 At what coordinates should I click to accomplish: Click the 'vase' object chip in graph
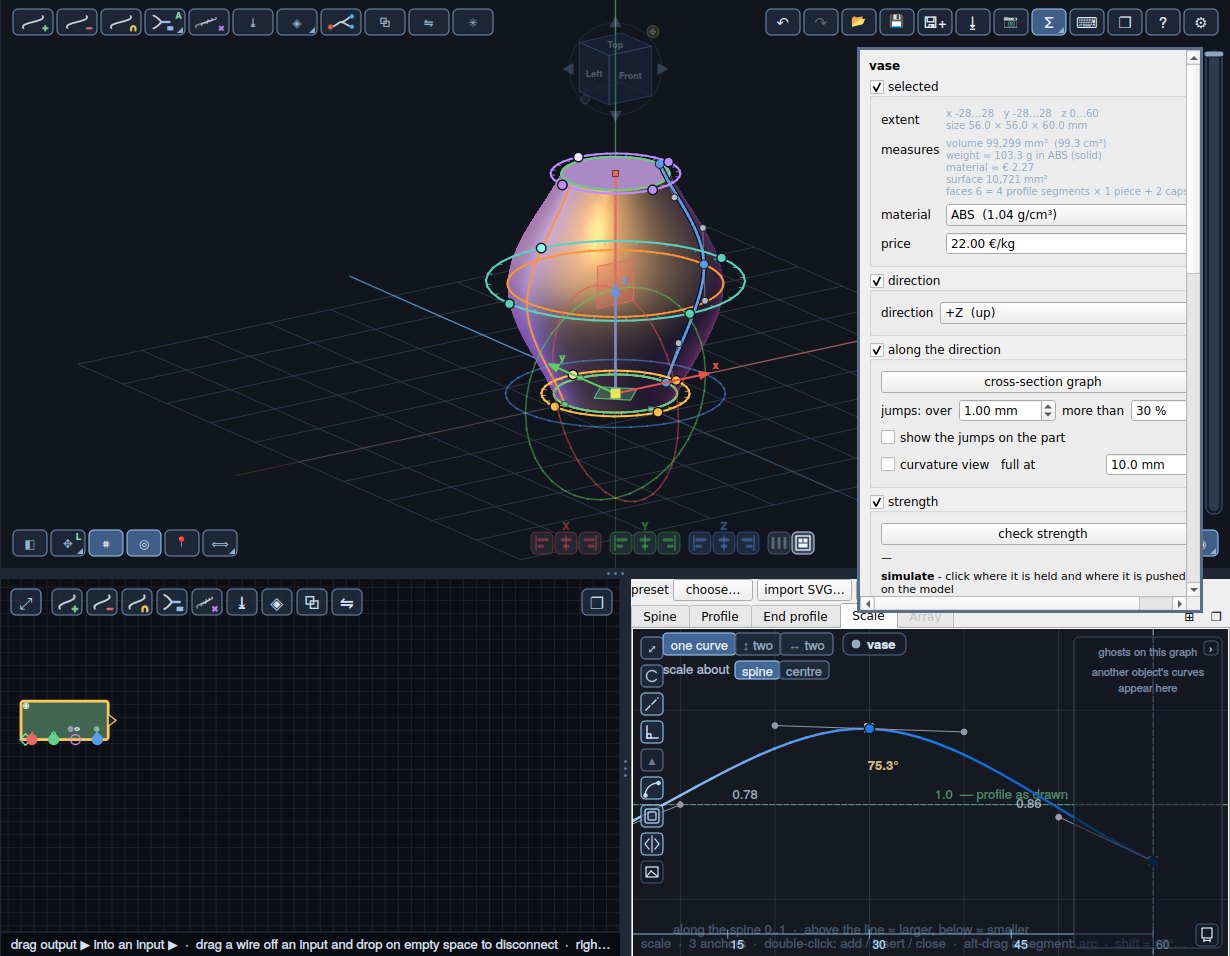coord(874,644)
